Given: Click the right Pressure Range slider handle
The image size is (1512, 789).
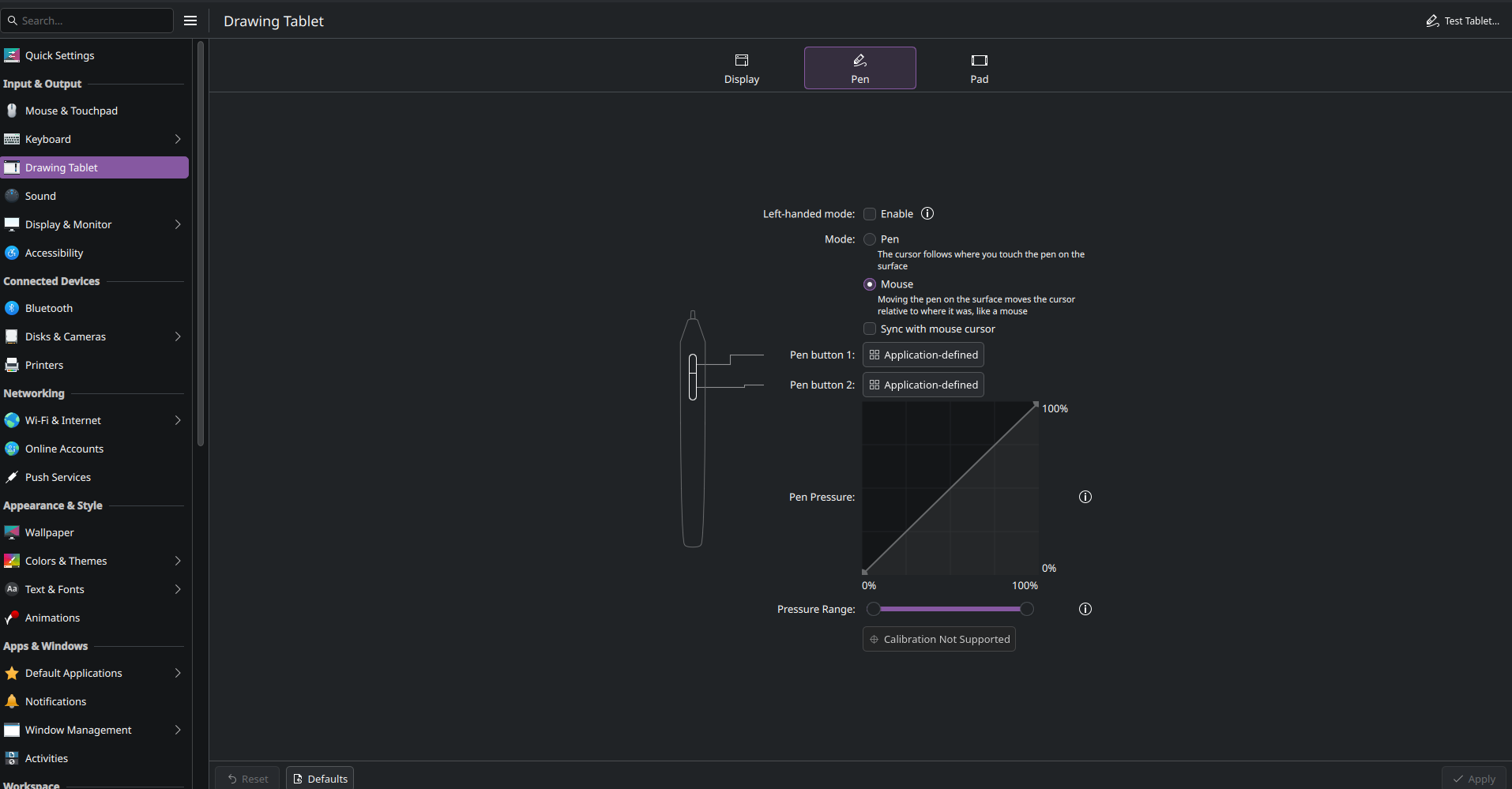Looking at the screenshot, I should 1026,609.
